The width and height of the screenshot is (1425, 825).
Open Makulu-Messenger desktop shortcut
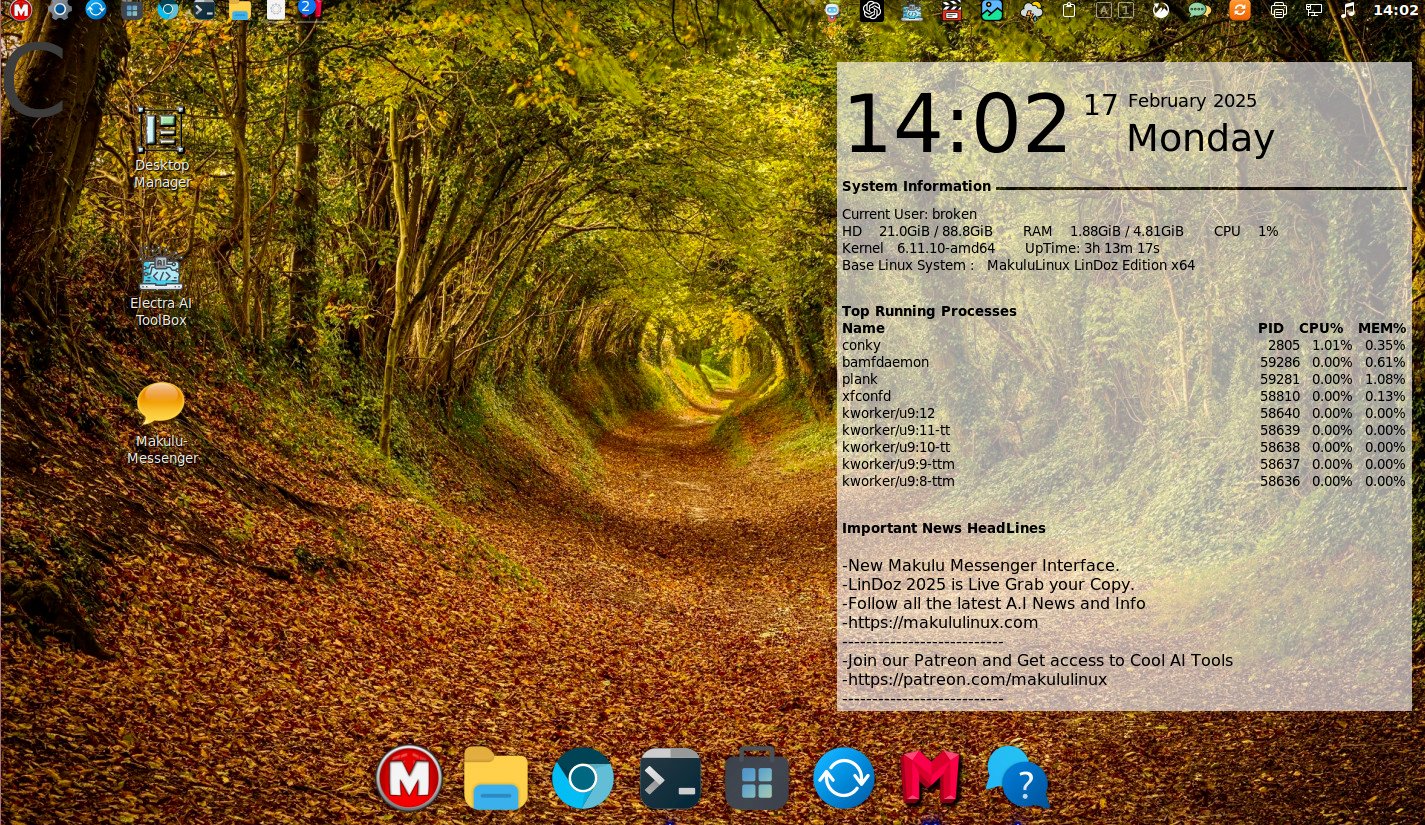(x=162, y=424)
